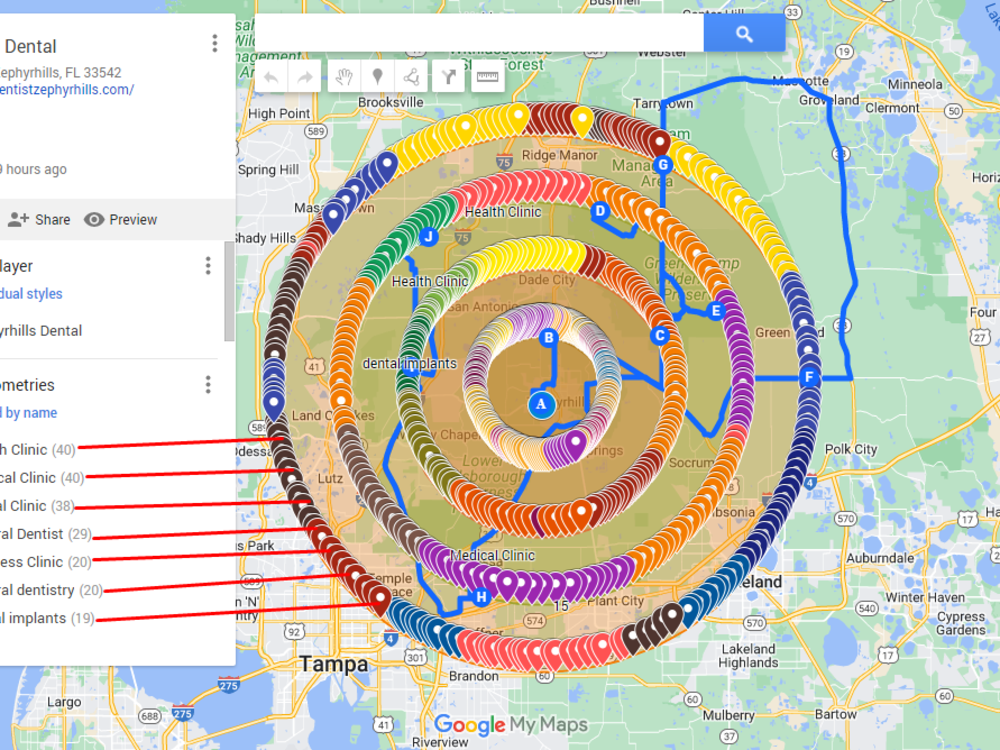The width and height of the screenshot is (1000, 750).
Task: Open the layer three-dot menu
Action: click(207, 265)
